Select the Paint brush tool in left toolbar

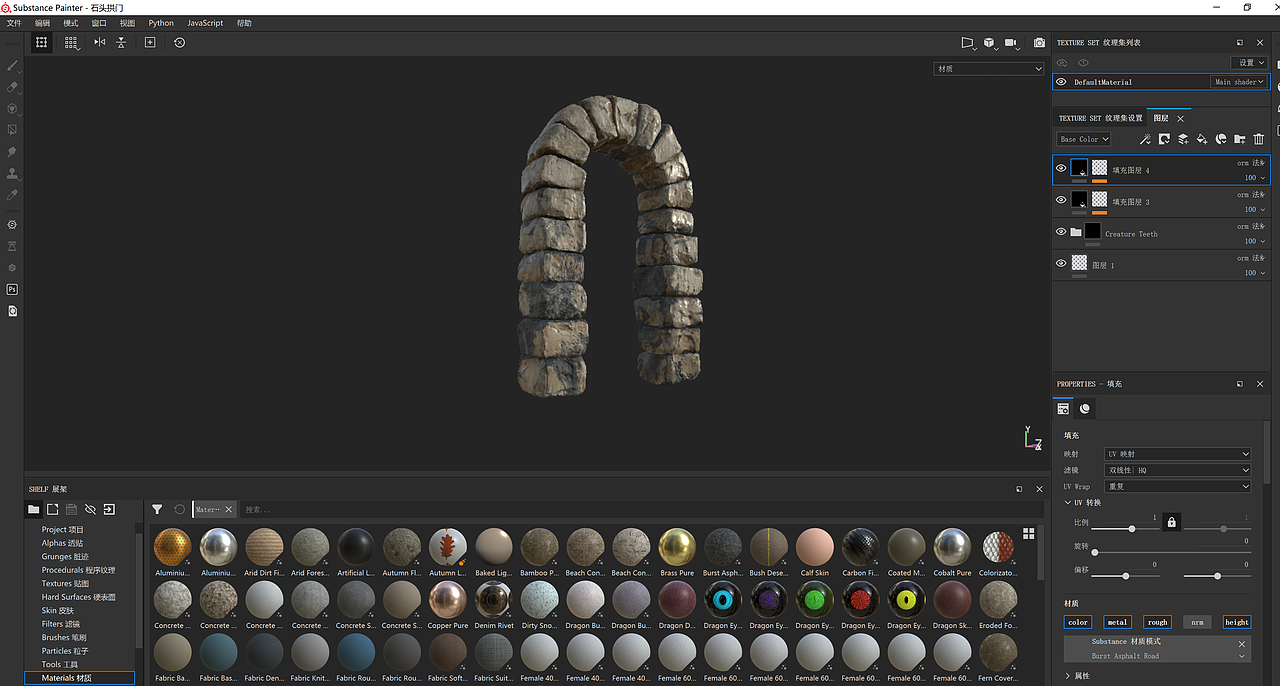pyautogui.click(x=12, y=65)
